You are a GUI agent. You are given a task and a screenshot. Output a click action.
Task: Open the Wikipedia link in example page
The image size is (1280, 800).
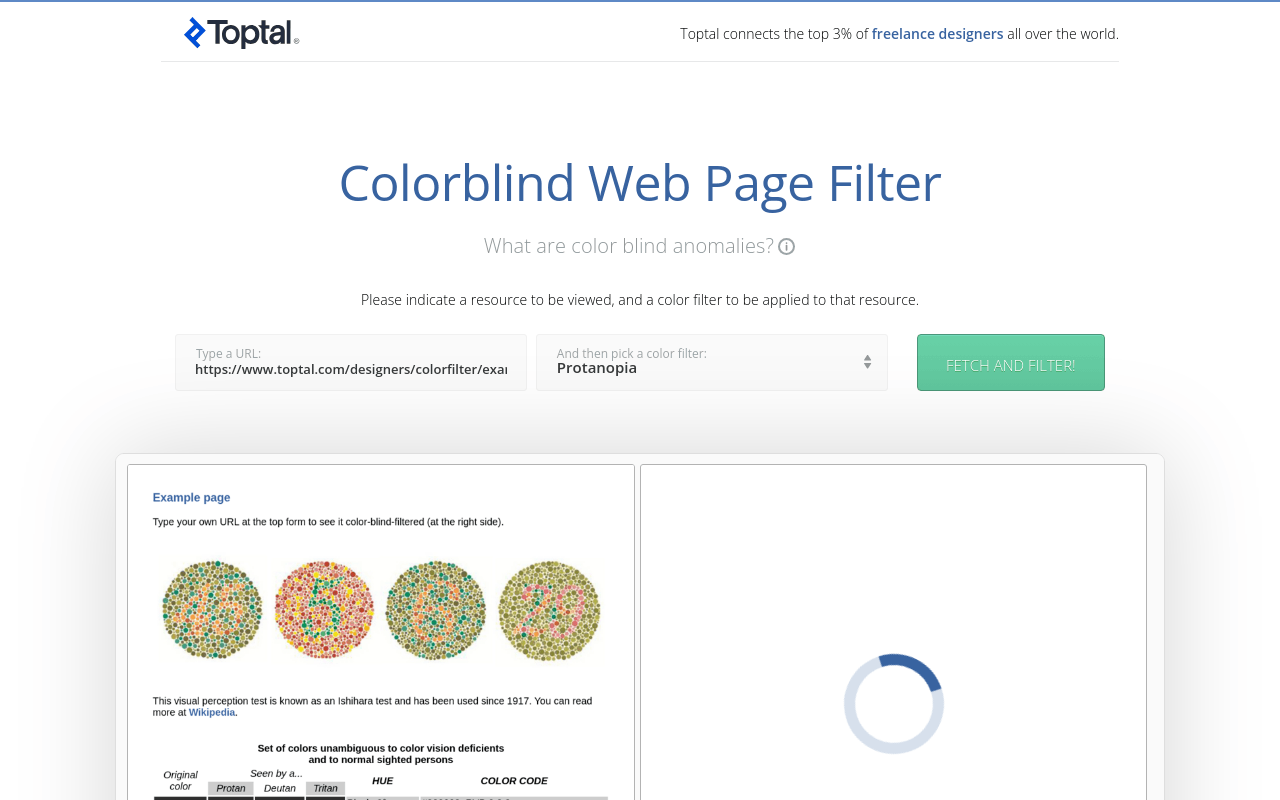click(212, 712)
